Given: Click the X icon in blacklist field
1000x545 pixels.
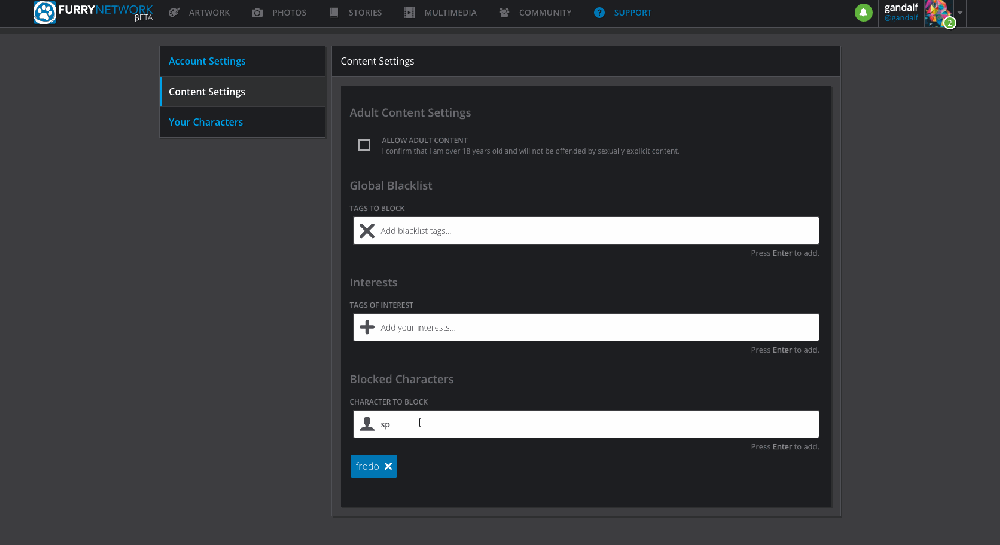Looking at the screenshot, I should pos(367,231).
